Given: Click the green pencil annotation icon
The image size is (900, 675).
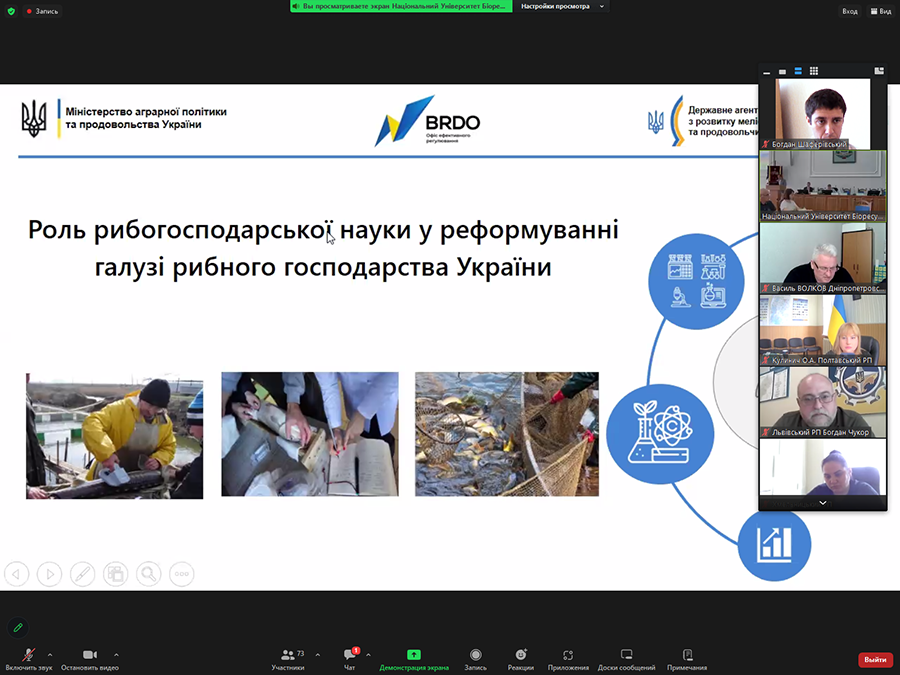Looking at the screenshot, I should [18, 627].
